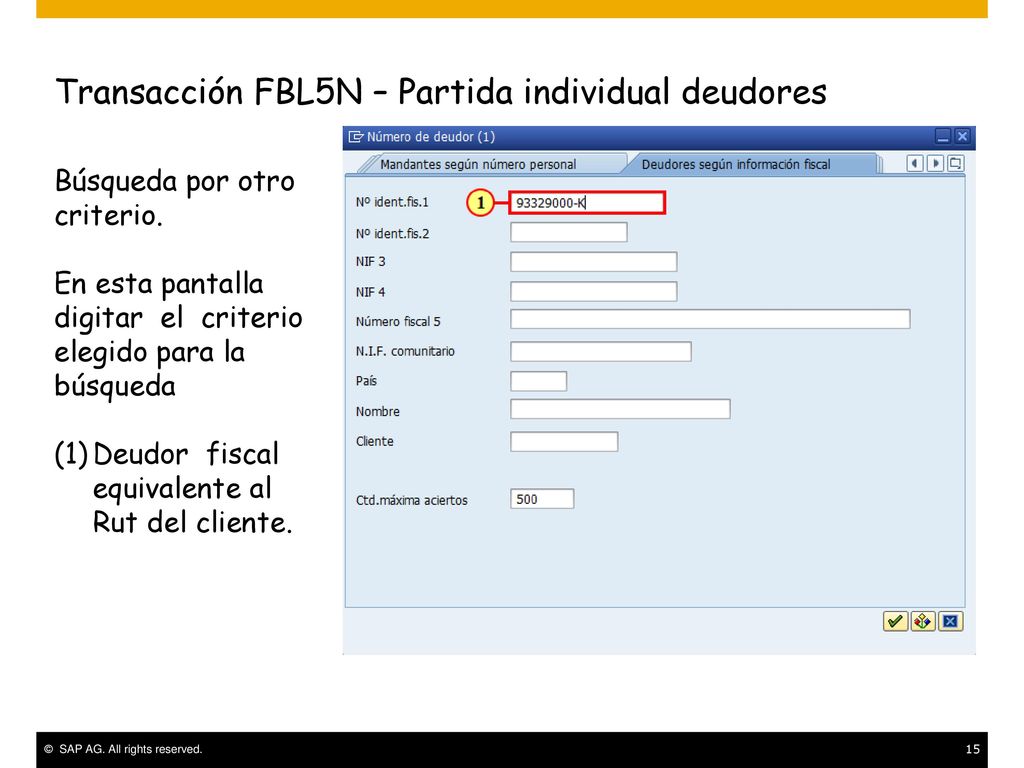Image resolution: width=1024 pixels, height=768 pixels.
Task: Click the N.I.F. comunitario field
Action: tap(601, 351)
